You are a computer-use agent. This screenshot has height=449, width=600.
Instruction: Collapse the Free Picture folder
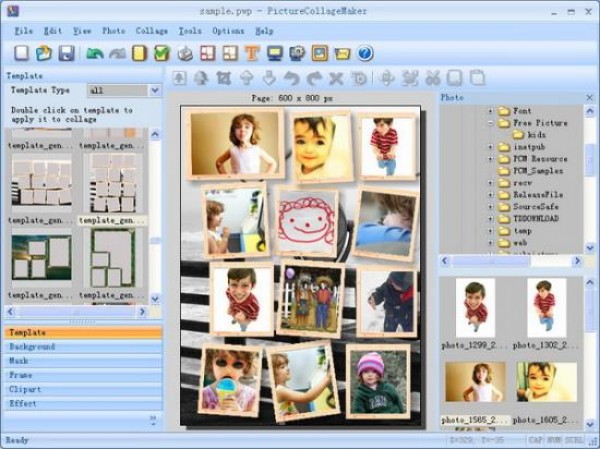tap(490, 123)
